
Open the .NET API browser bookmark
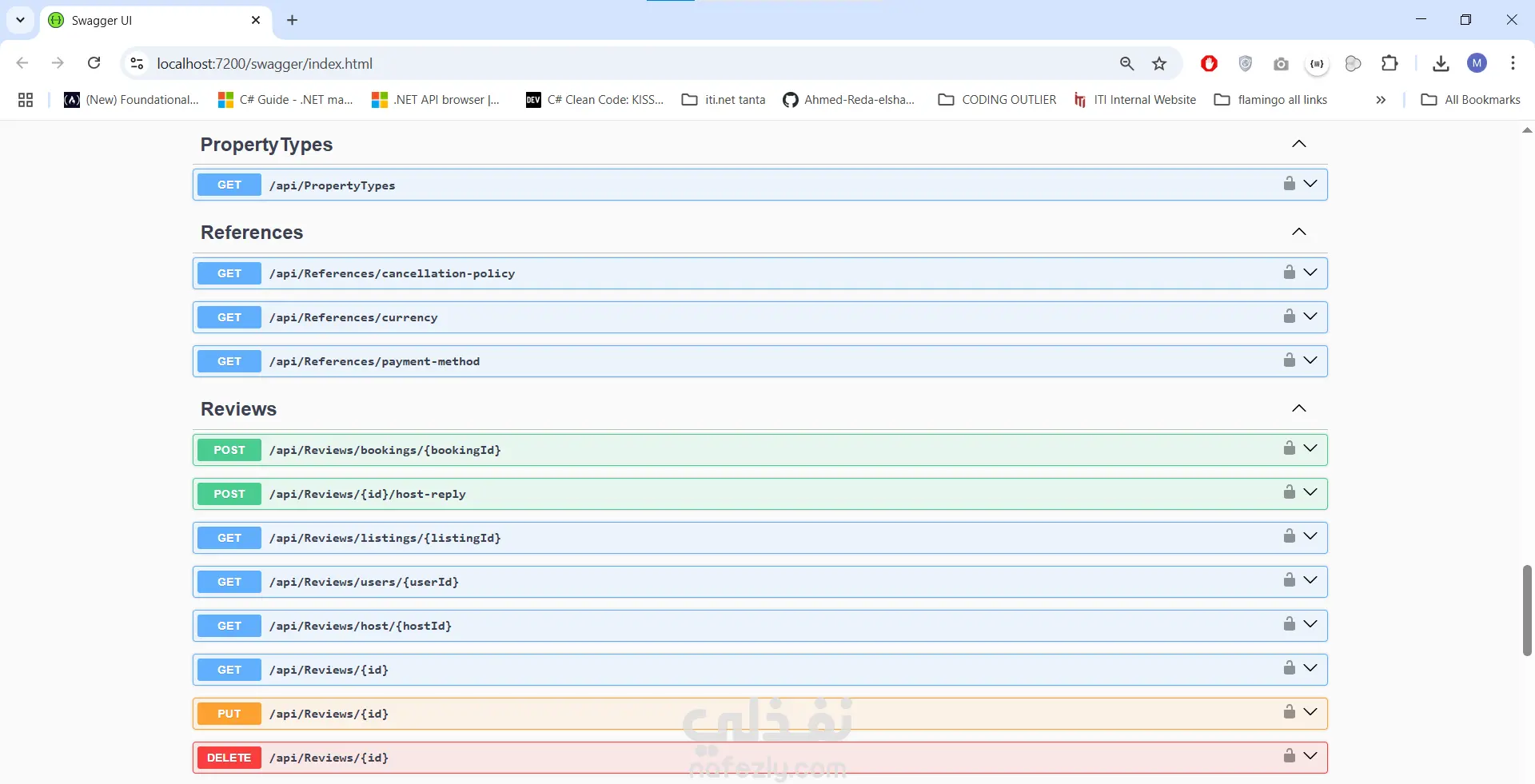[436, 100]
